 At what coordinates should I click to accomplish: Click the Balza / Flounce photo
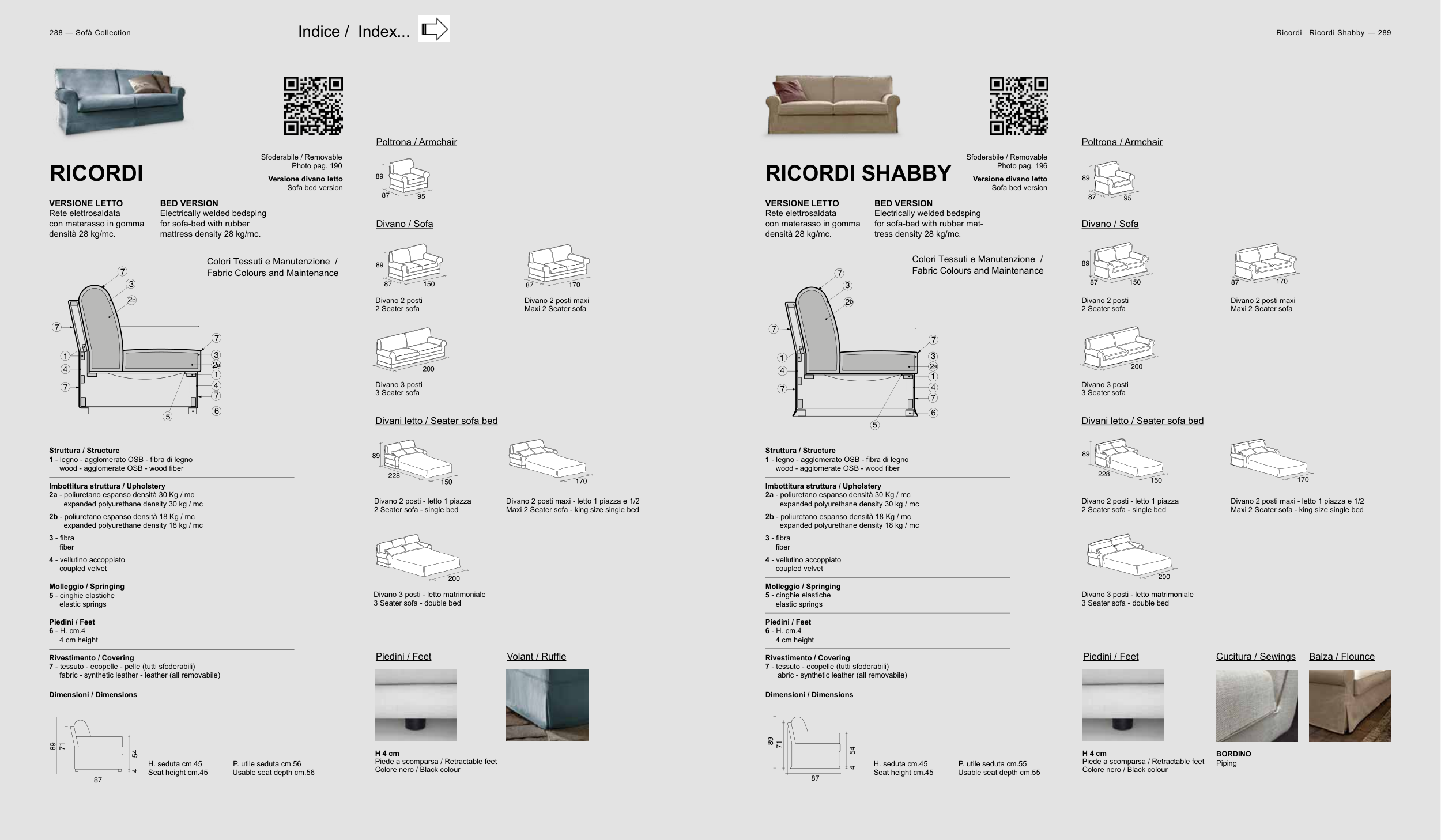click(x=1349, y=706)
